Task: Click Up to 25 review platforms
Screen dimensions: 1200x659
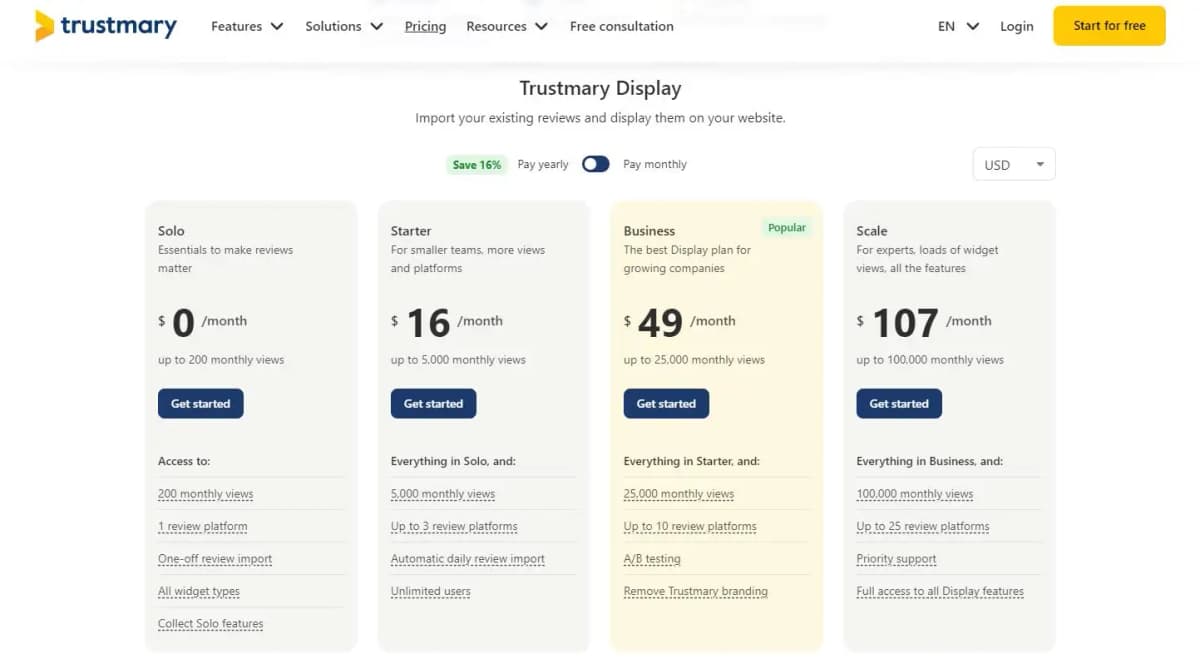Action: pyautogui.click(x=923, y=526)
